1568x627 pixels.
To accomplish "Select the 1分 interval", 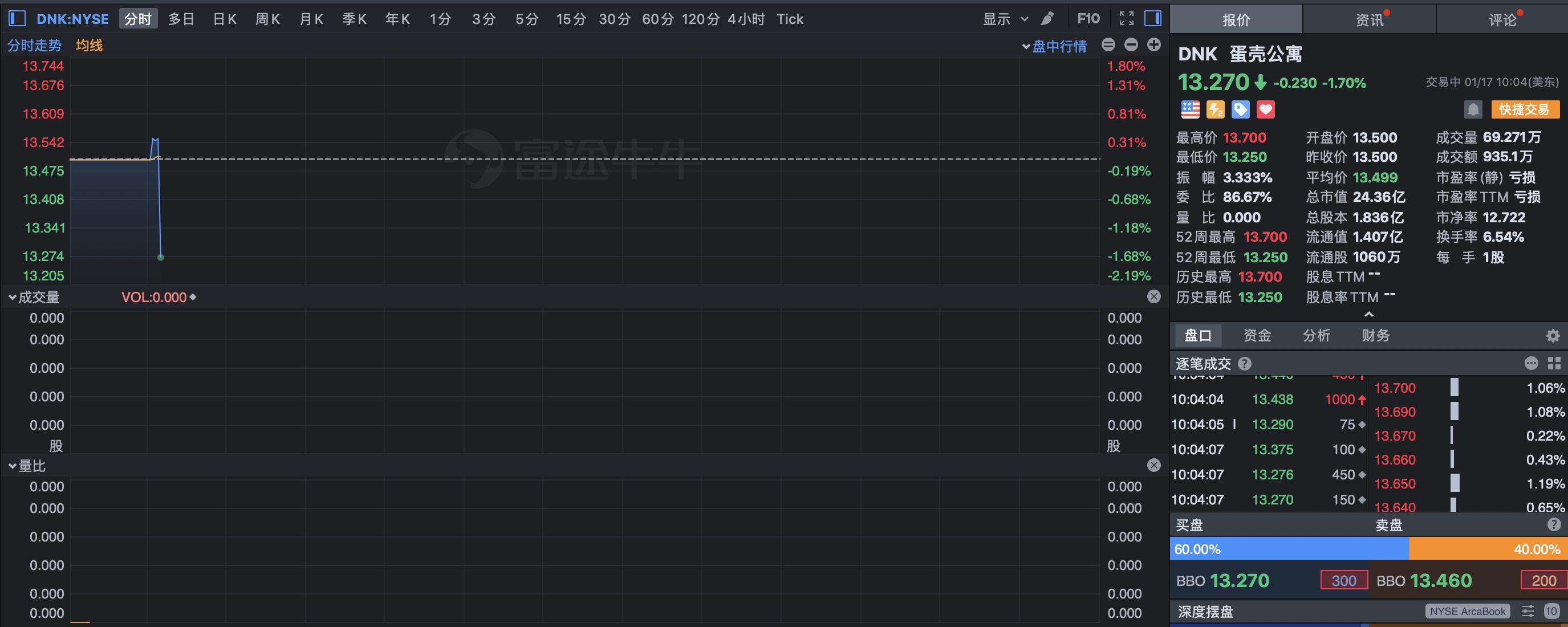I will point(440,19).
